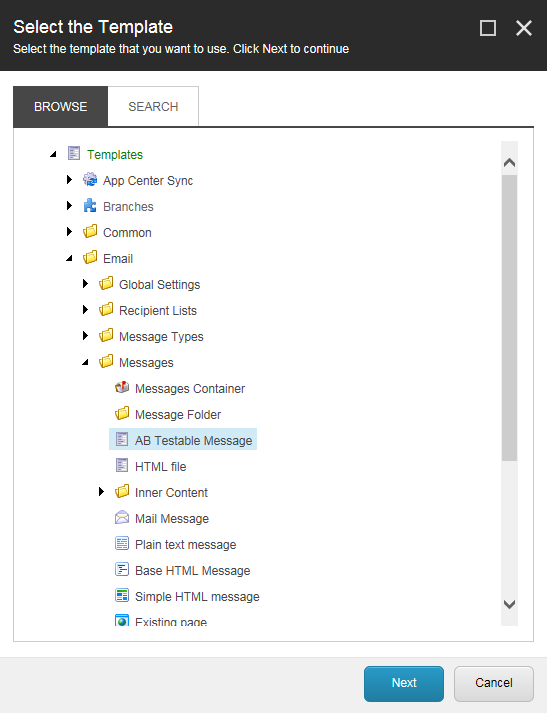Image resolution: width=547 pixels, height=713 pixels.
Task: Click the Existing page globe icon
Action: 122,620
